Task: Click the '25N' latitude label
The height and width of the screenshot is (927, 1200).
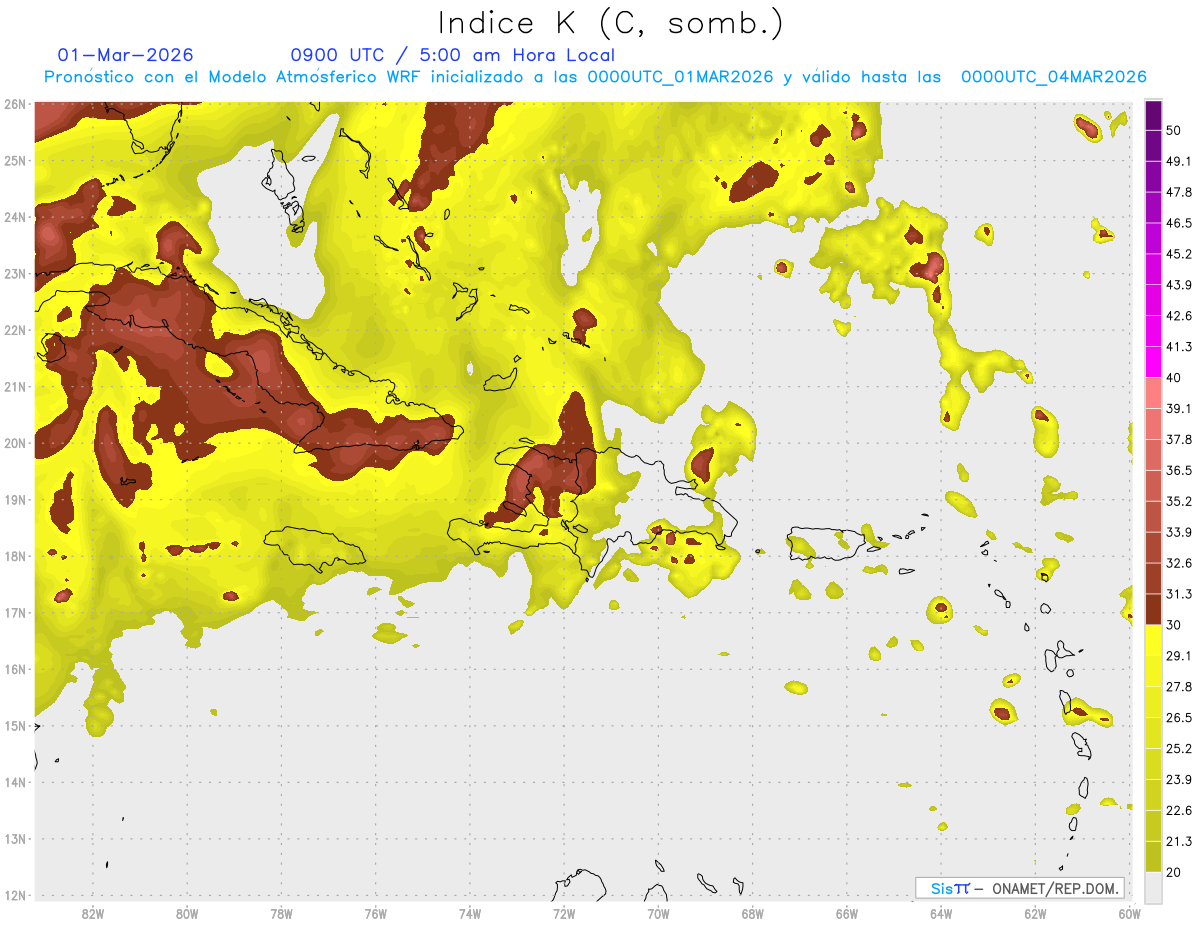Action: 14,160
